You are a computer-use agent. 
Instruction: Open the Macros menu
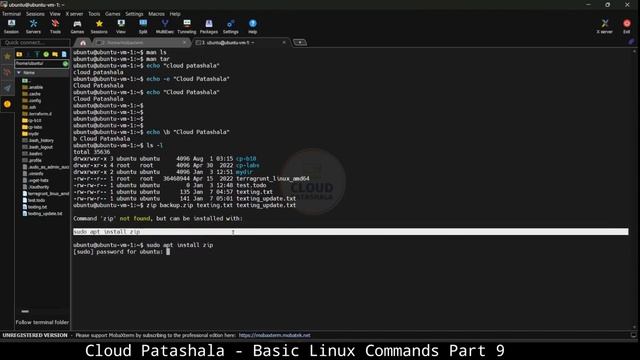[156, 14]
